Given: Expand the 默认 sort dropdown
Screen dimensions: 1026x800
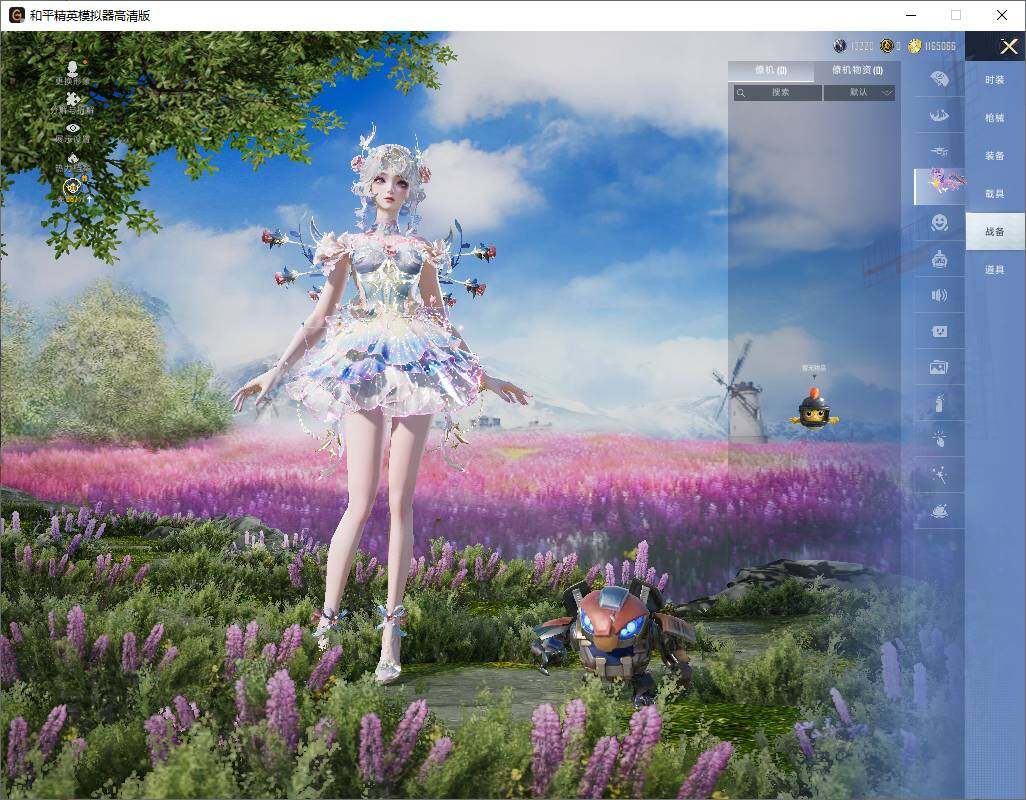Looking at the screenshot, I should [858, 93].
